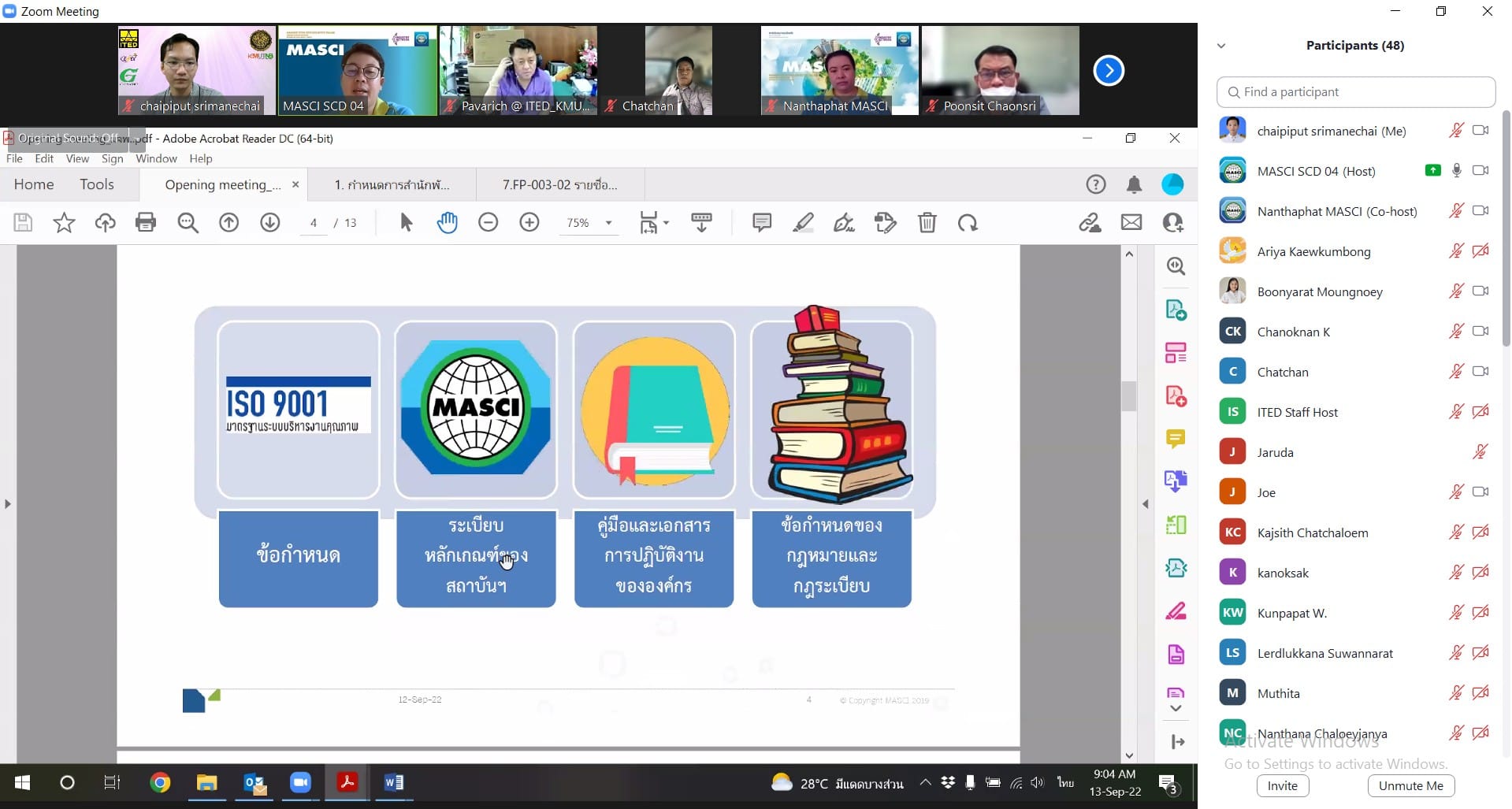The height and width of the screenshot is (809, 1512).
Task: Open the Sign menu in Acrobat
Action: coord(112,158)
